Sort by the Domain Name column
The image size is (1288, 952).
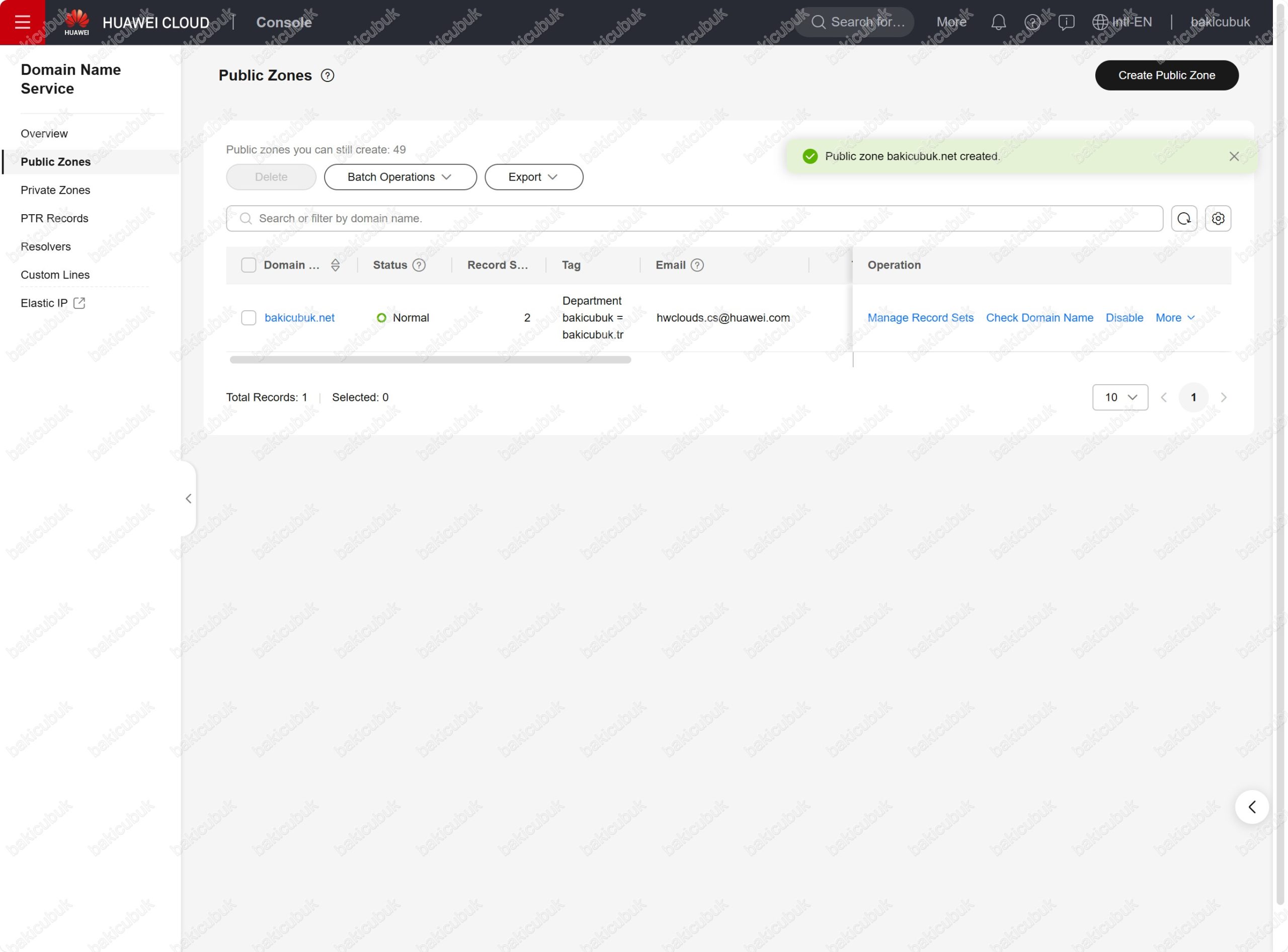pyautogui.click(x=335, y=265)
